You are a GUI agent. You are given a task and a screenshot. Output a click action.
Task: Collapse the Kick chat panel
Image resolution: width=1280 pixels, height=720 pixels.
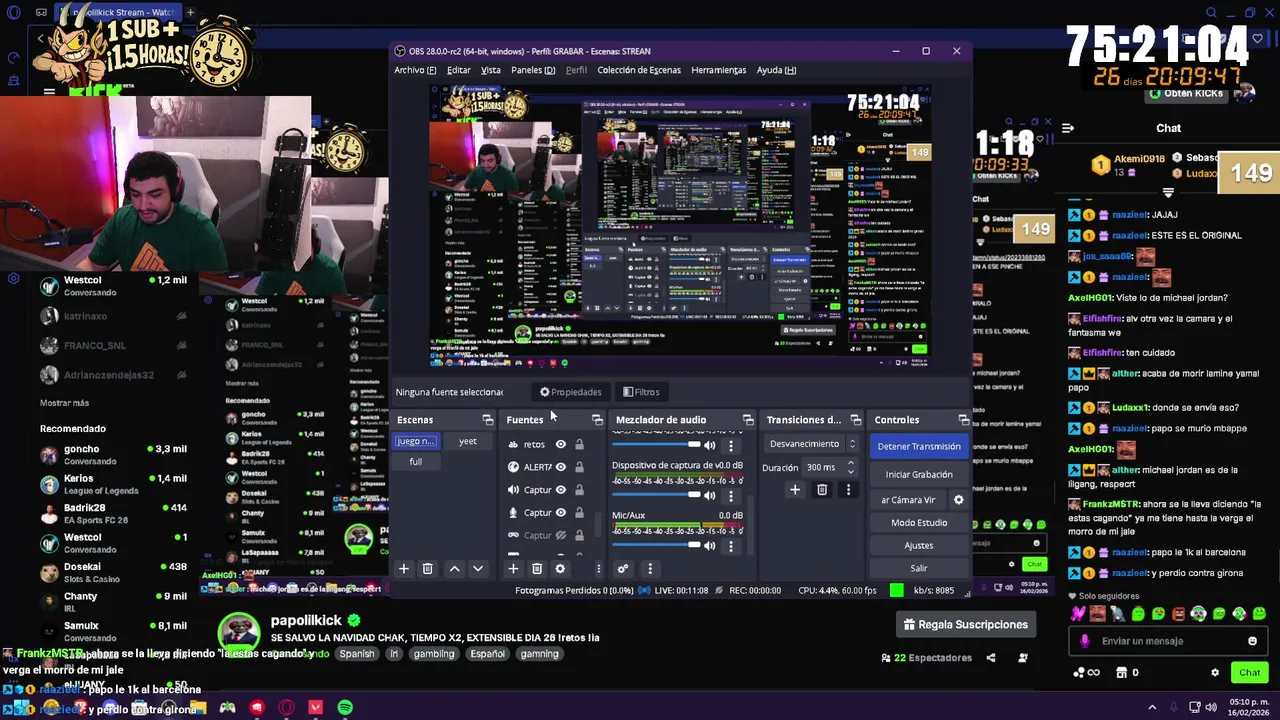click(1068, 128)
